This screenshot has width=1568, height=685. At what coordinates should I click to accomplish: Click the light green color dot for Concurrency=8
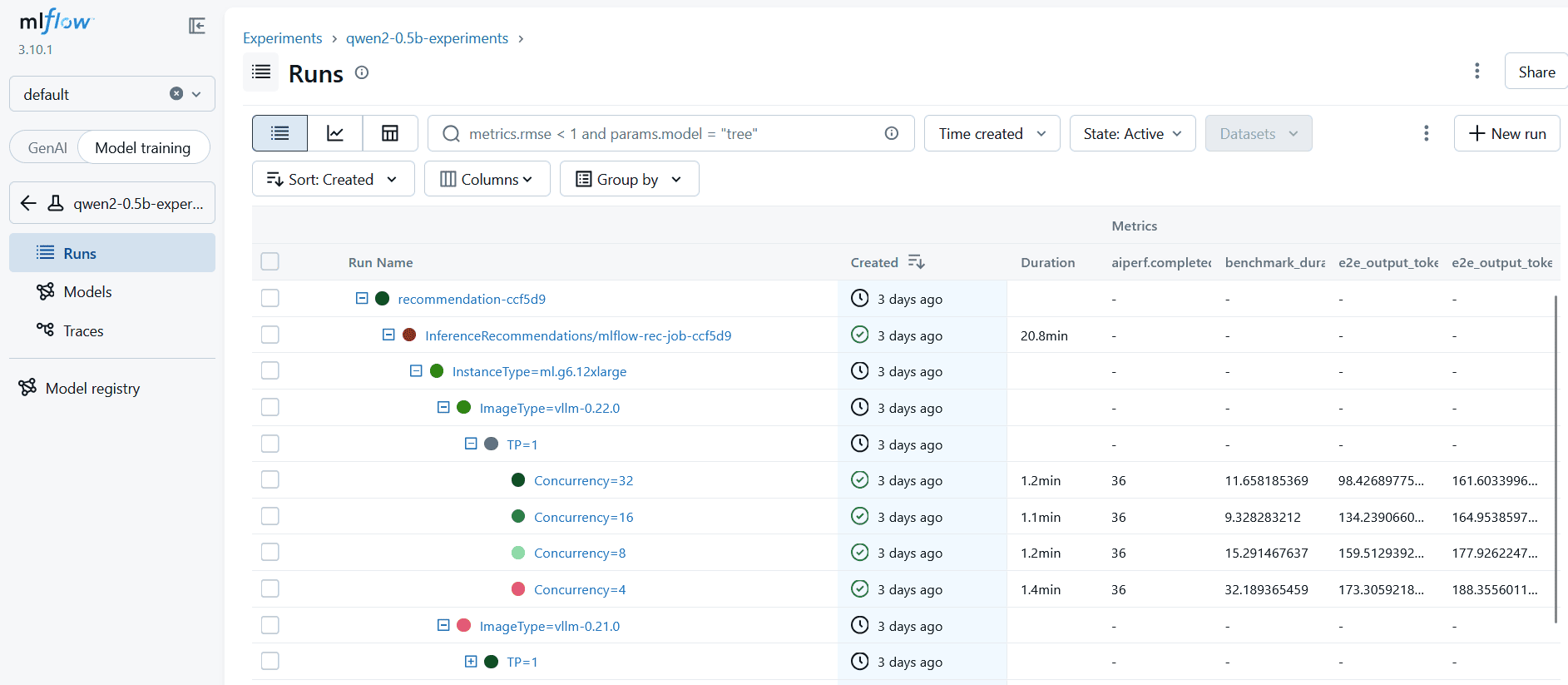(x=518, y=552)
